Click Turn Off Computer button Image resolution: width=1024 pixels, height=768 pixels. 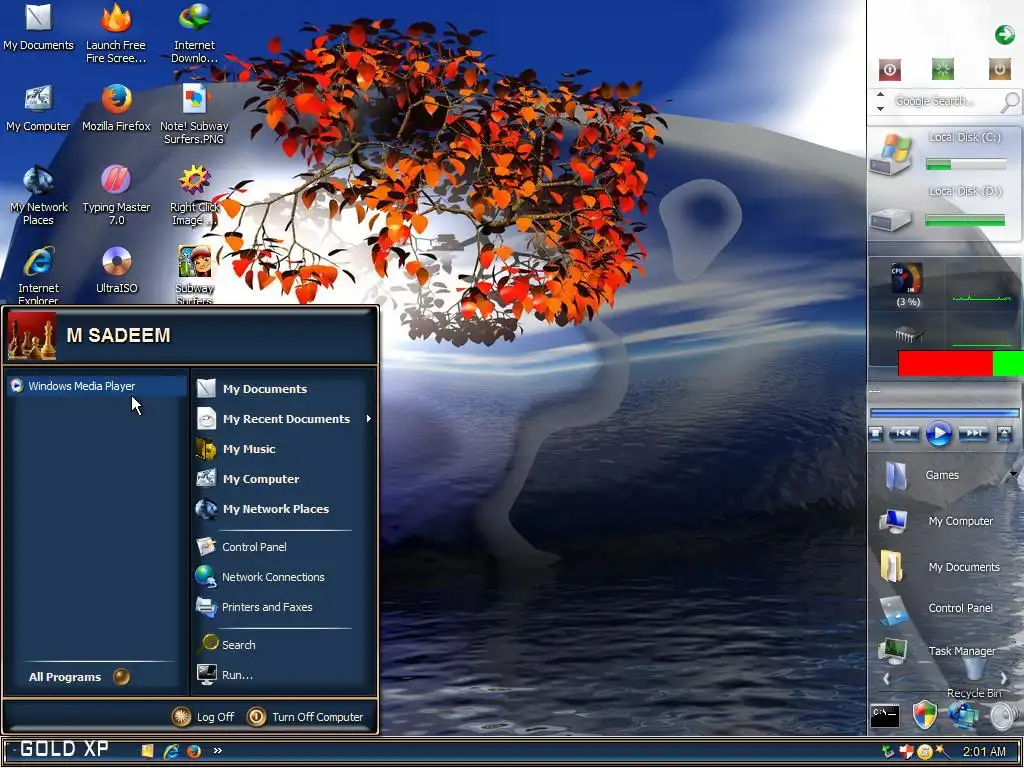305,716
